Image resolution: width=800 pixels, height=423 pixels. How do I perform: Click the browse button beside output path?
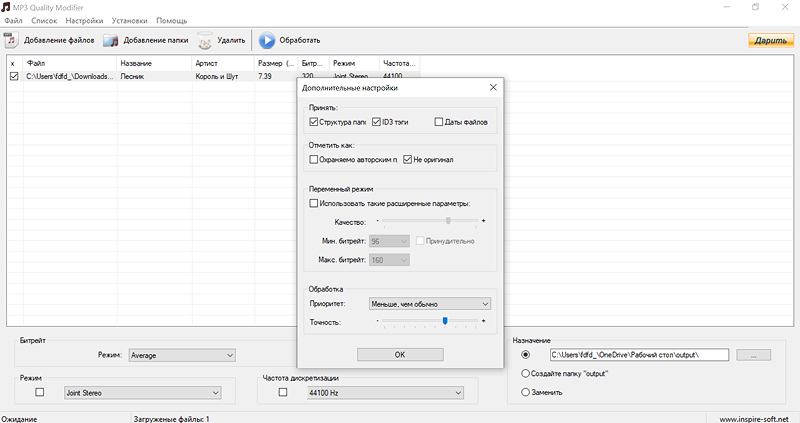pyautogui.click(x=751, y=354)
